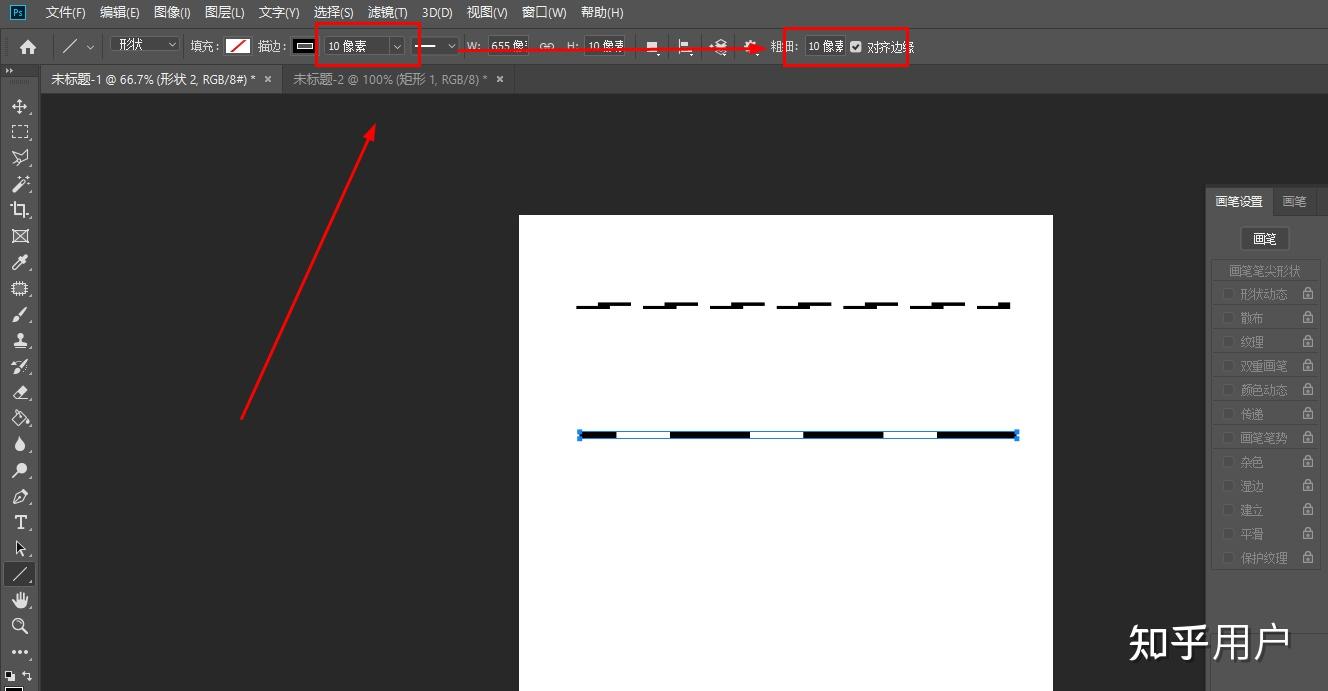The height and width of the screenshot is (691, 1328).
Task: Enable the 形状动态 checkbox
Action: coord(1228,294)
